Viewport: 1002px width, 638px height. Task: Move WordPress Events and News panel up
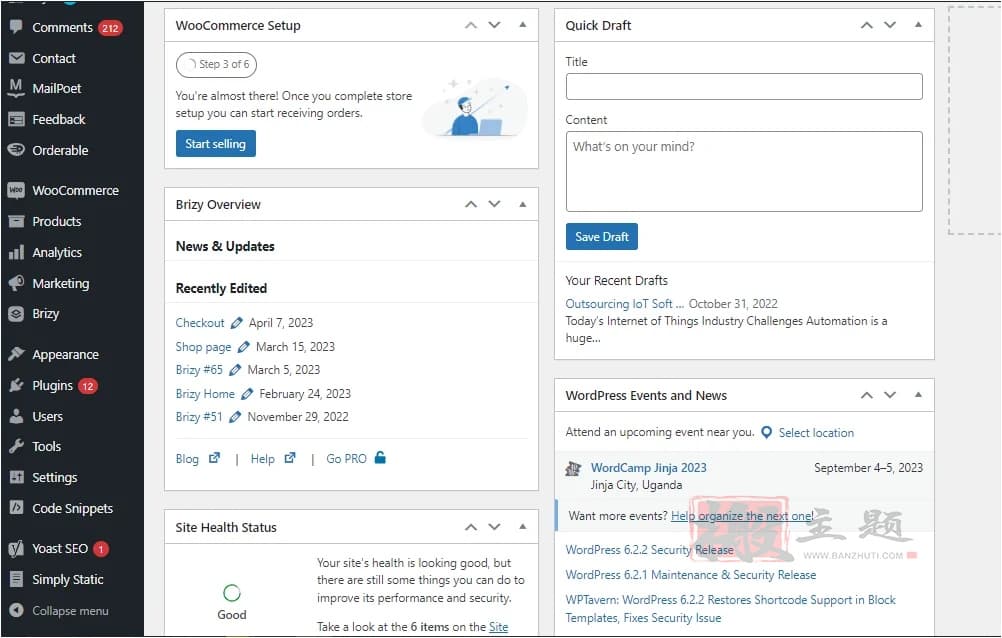pyautogui.click(x=867, y=396)
